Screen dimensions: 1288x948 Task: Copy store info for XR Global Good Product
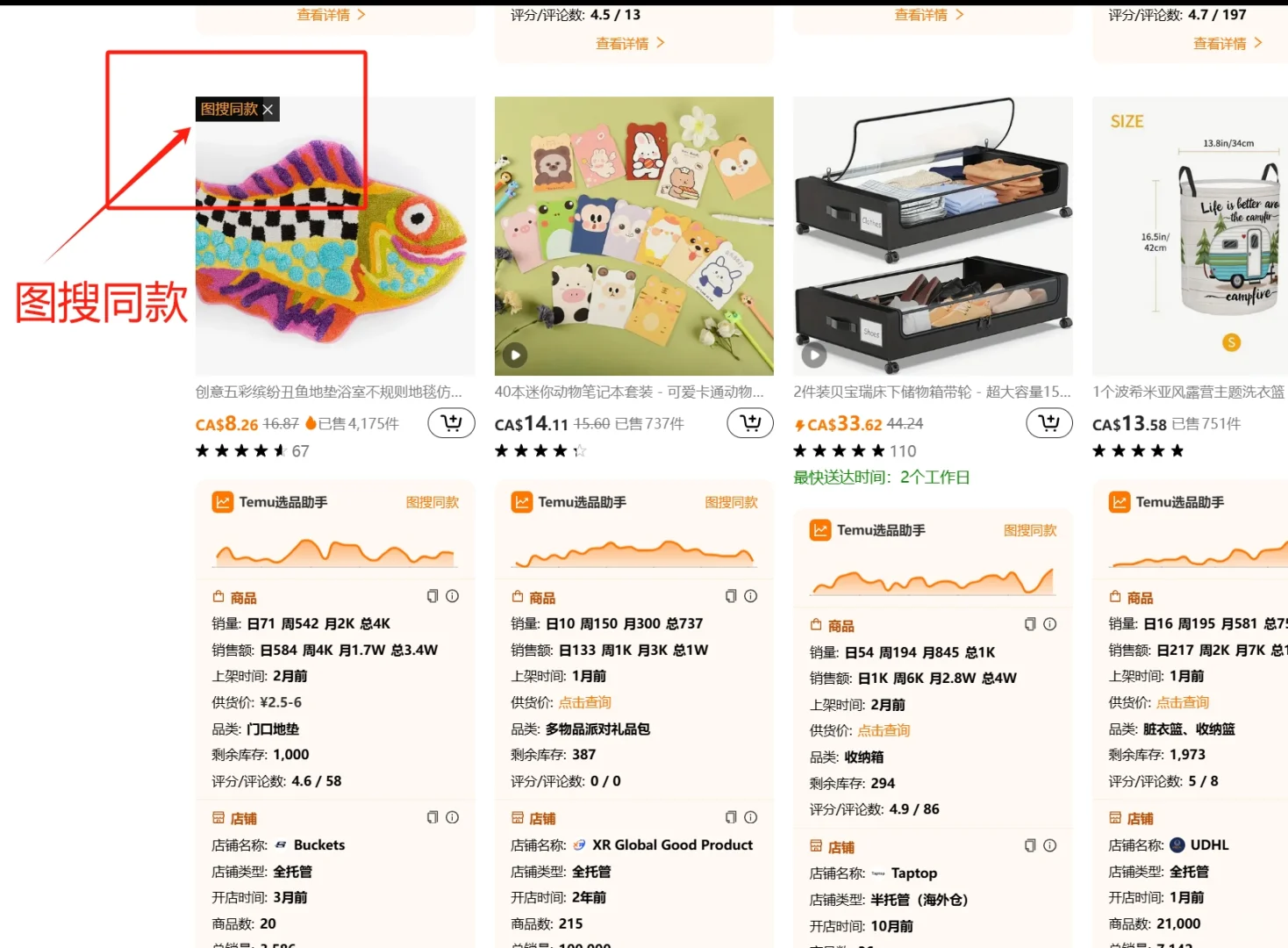[731, 817]
